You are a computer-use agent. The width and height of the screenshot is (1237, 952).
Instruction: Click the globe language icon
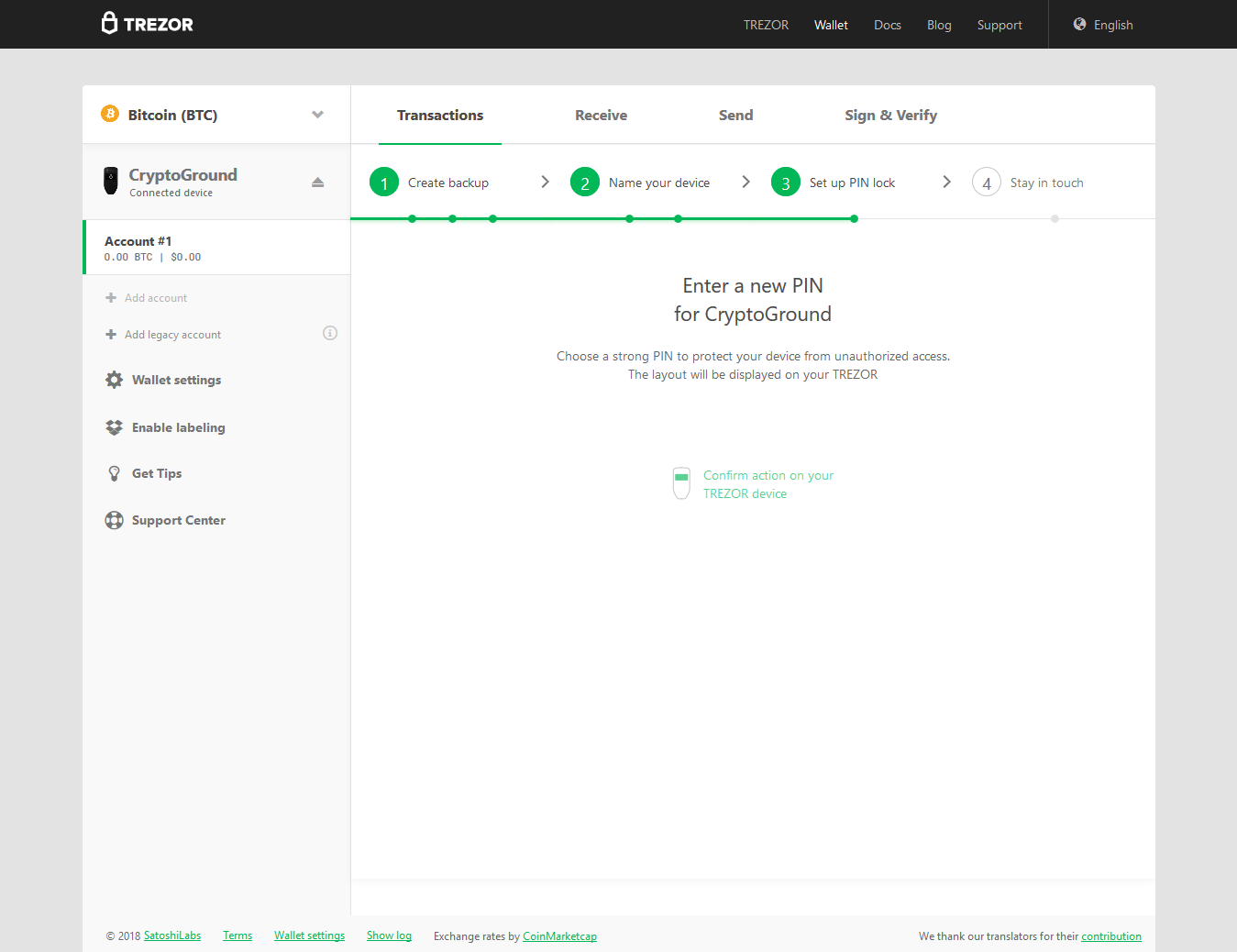tap(1079, 25)
